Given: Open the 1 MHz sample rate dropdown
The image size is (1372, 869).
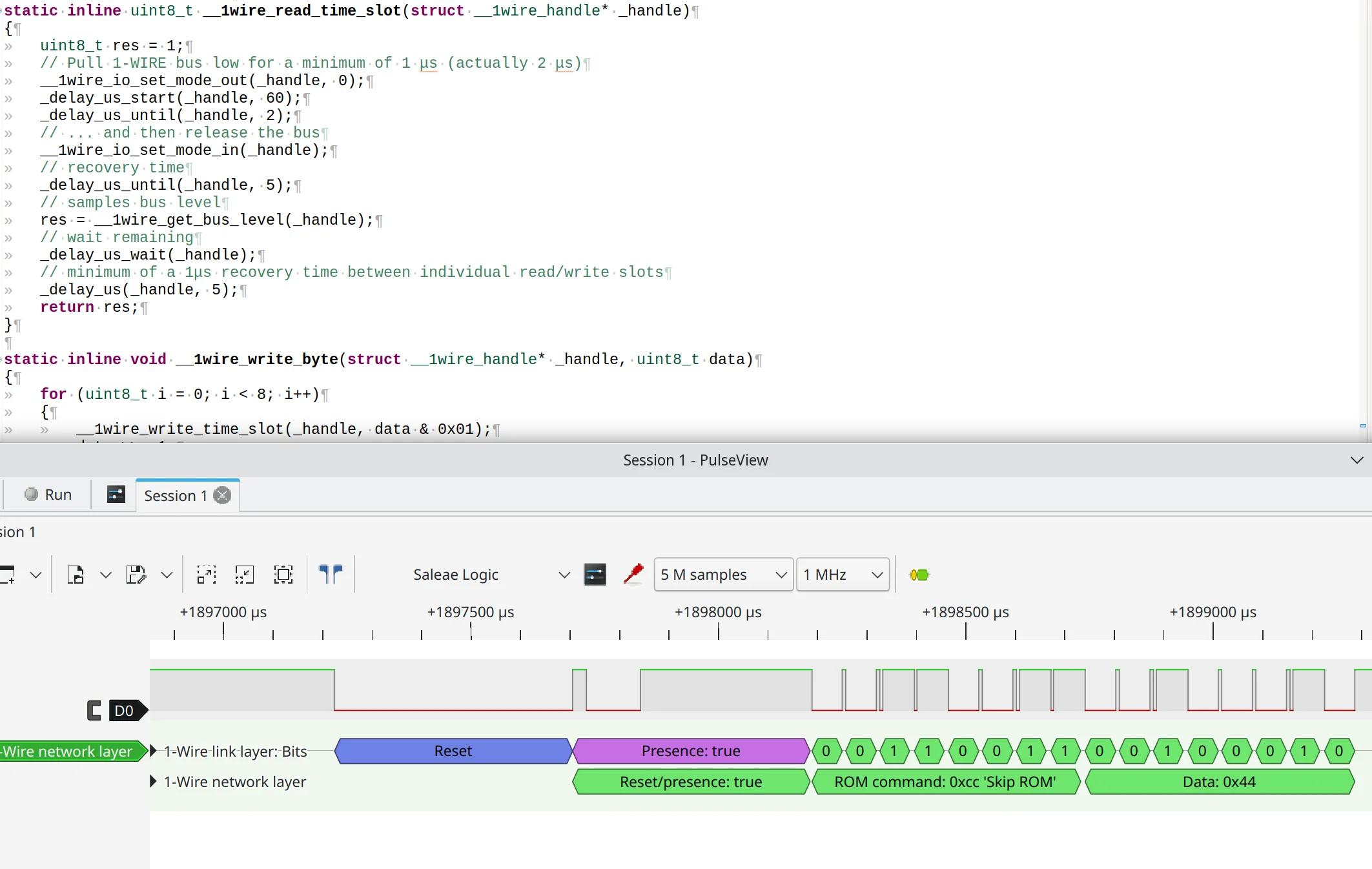Looking at the screenshot, I should 842,575.
